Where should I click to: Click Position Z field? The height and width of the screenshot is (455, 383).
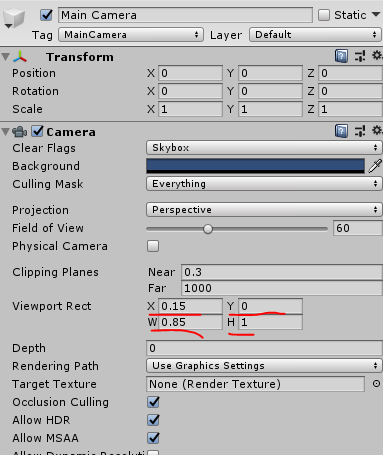pyautogui.click(x=350, y=73)
